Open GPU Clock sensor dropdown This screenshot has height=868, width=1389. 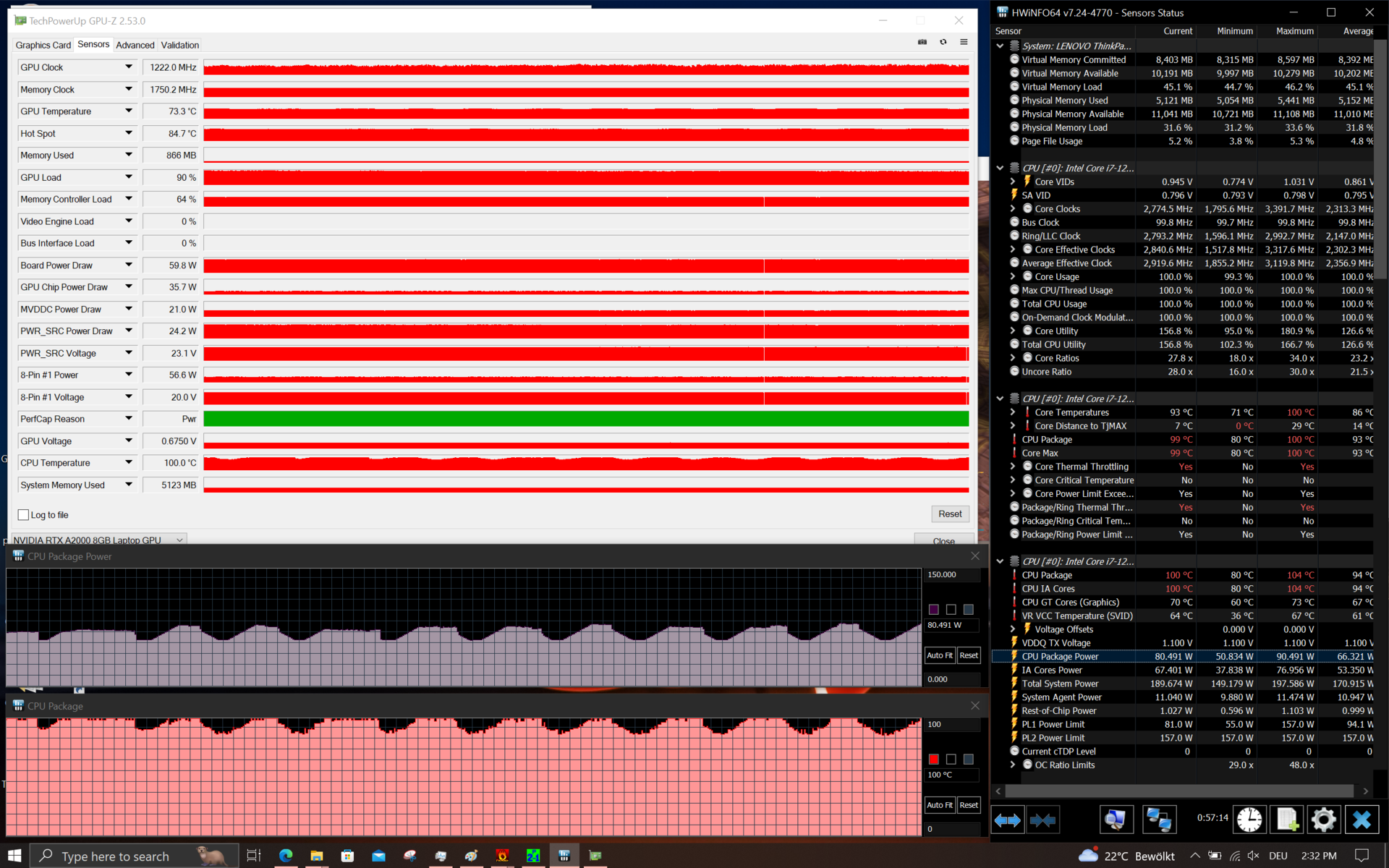129,67
